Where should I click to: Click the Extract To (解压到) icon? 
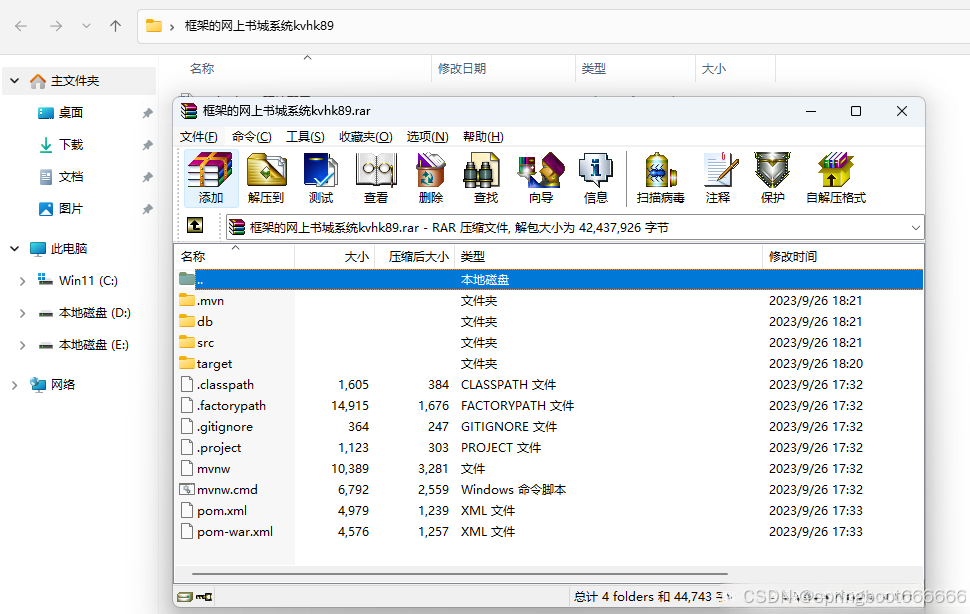point(265,178)
